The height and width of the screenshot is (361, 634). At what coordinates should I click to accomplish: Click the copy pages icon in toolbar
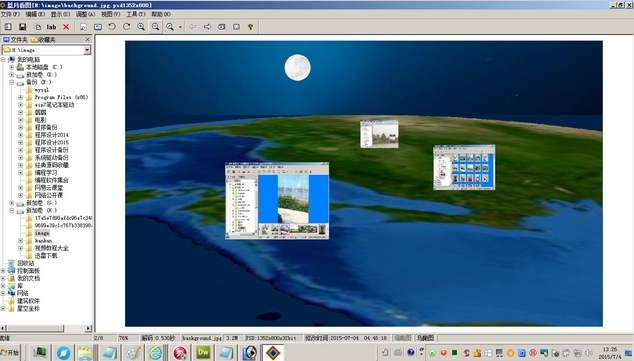tap(37, 27)
